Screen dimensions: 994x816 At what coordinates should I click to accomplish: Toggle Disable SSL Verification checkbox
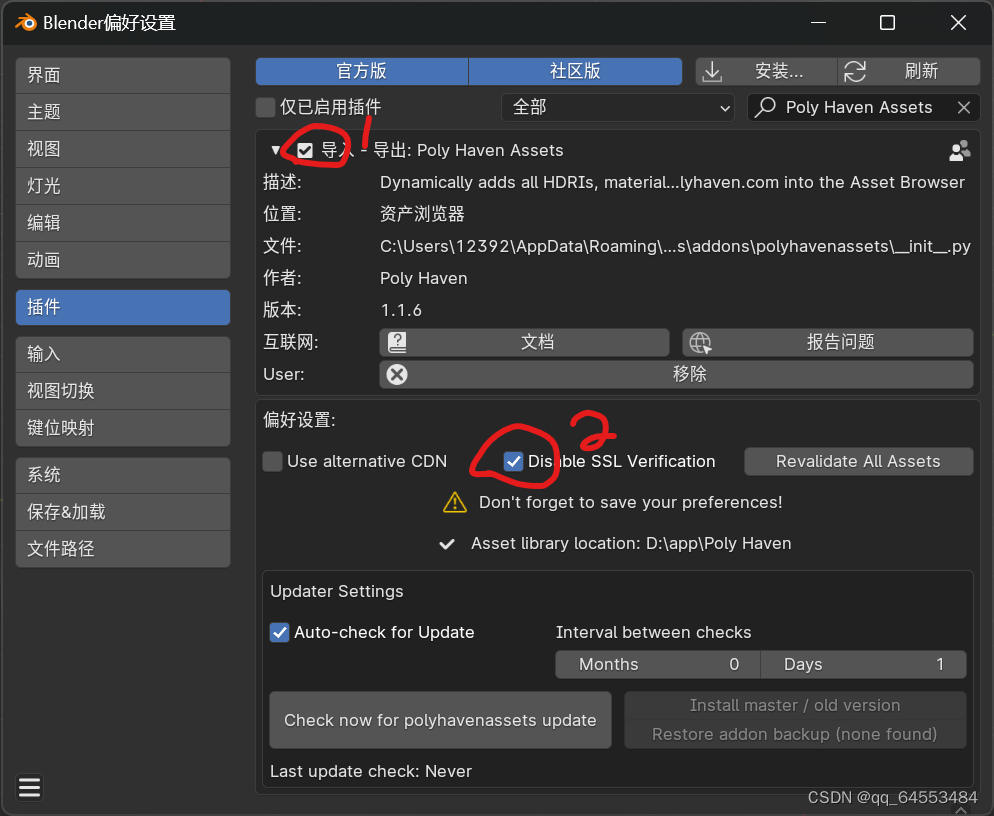pyautogui.click(x=513, y=461)
